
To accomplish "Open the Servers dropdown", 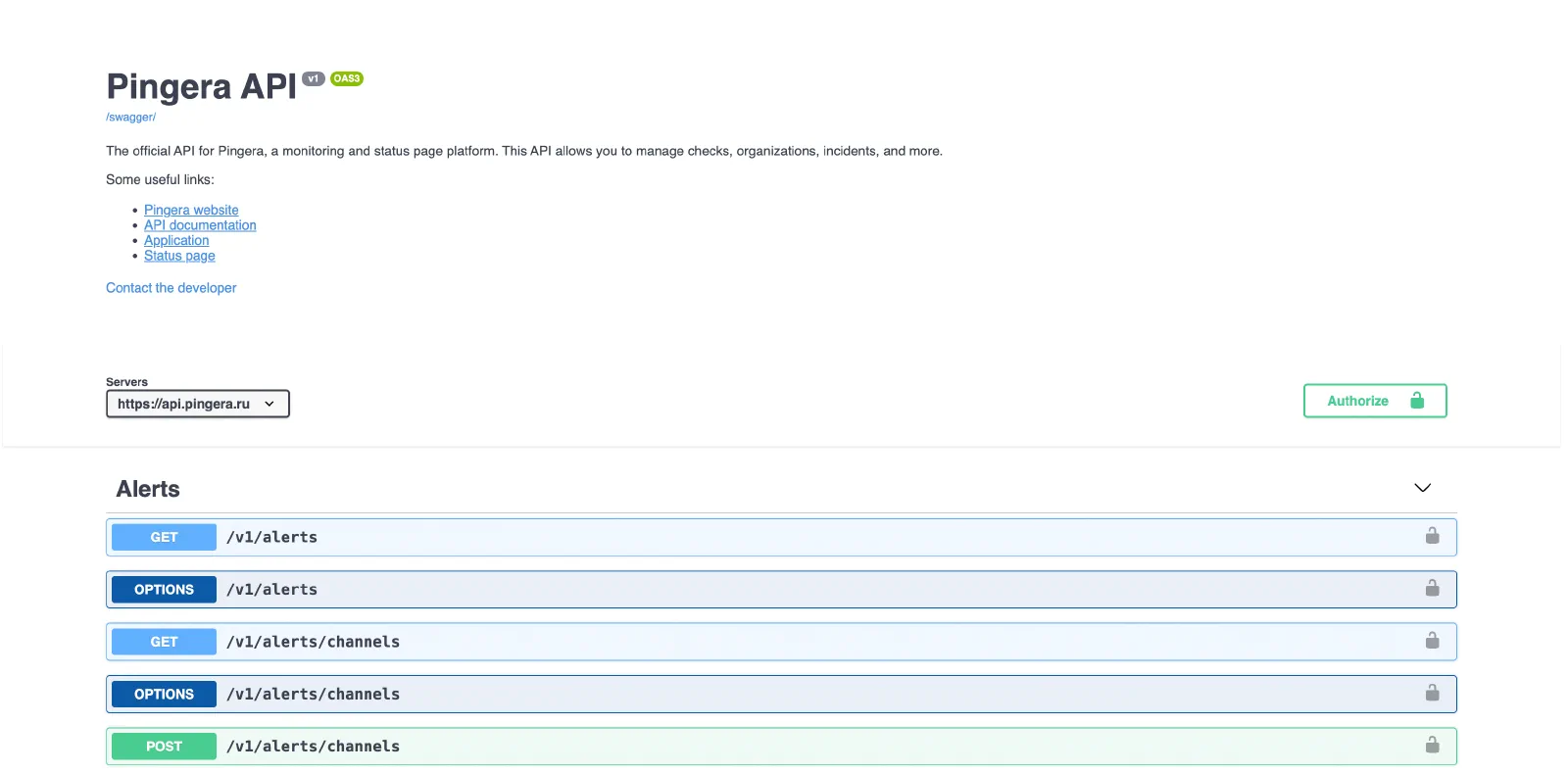I will point(198,404).
